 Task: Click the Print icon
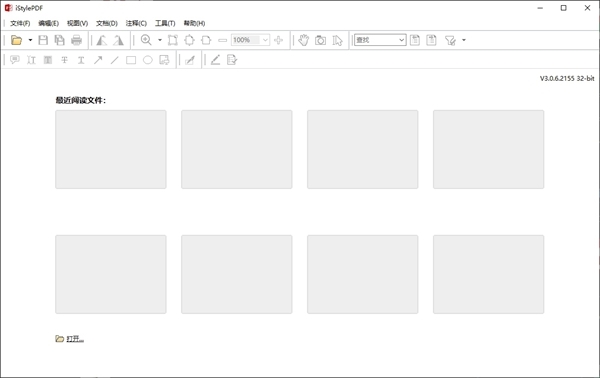77,40
